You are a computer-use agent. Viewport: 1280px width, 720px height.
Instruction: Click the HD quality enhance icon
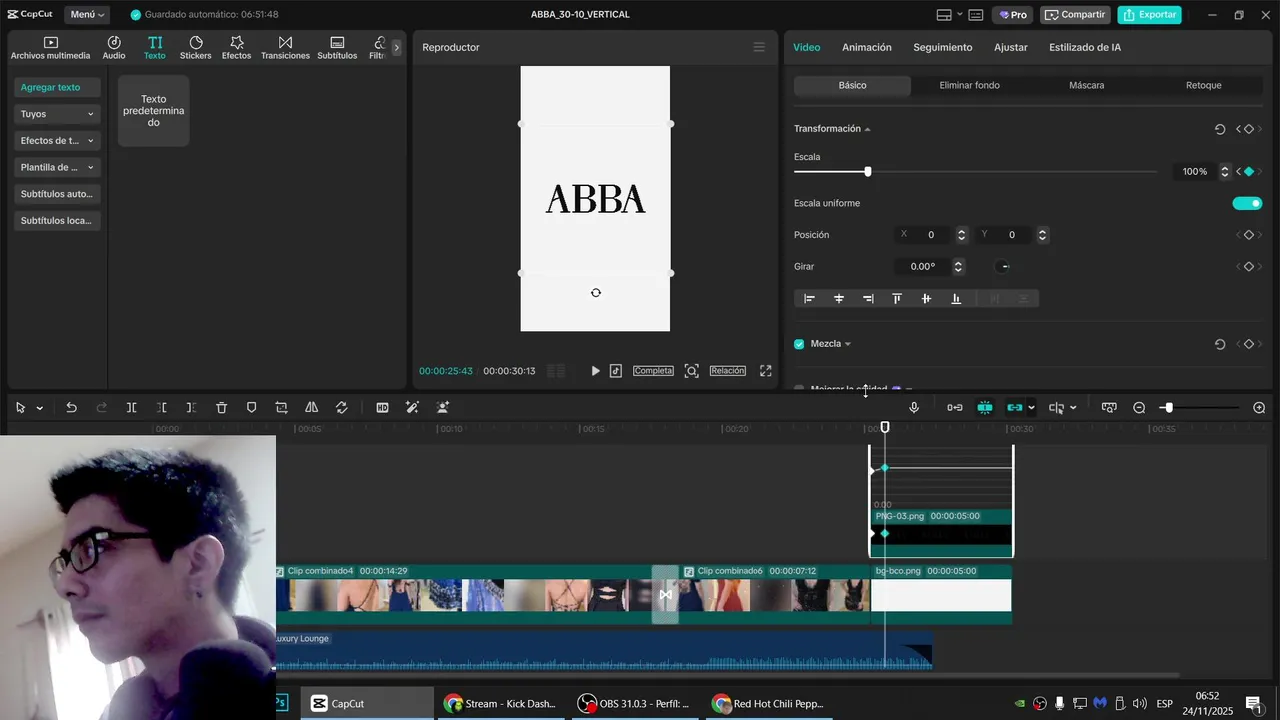pos(382,408)
